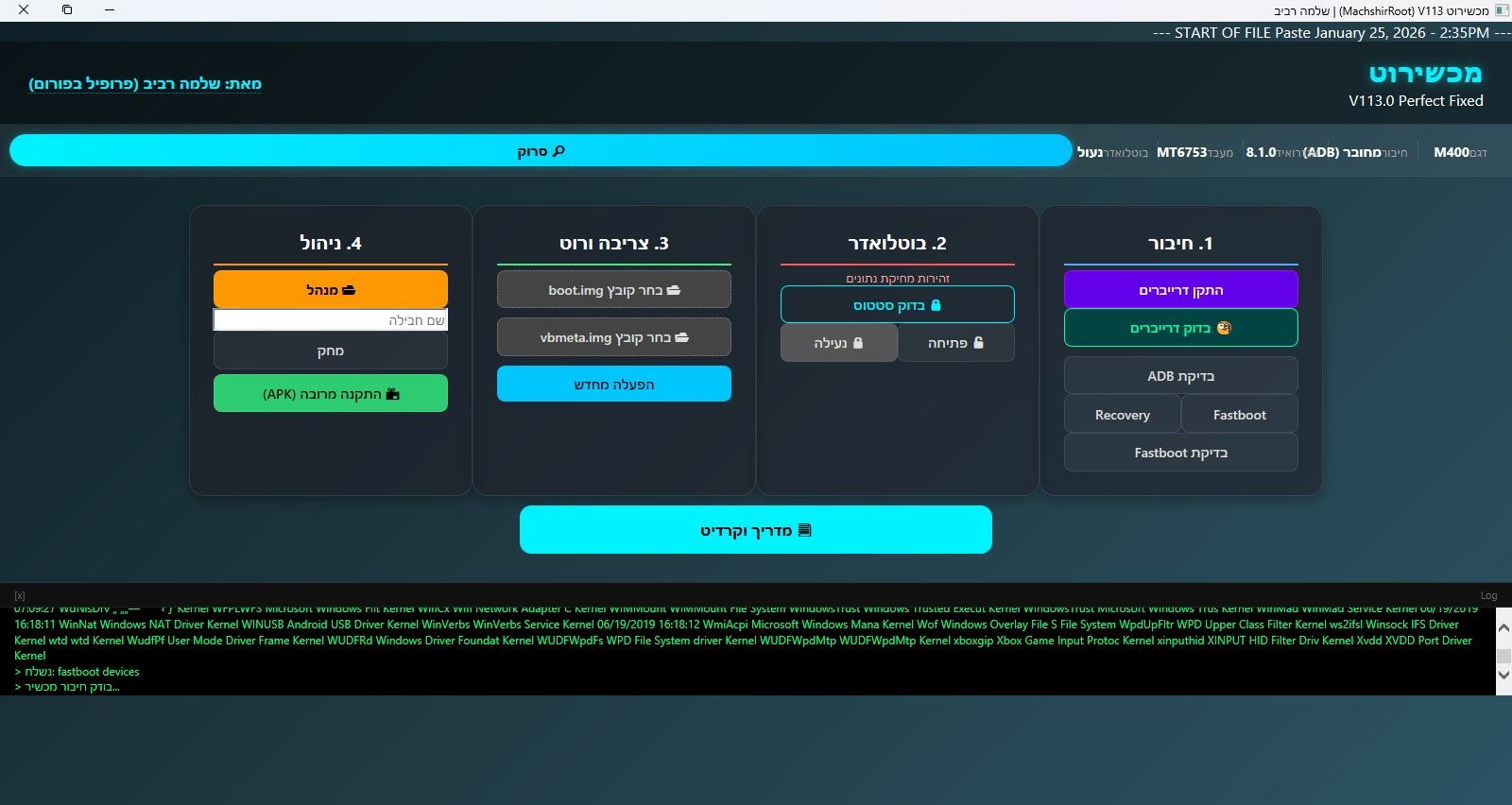Click the log scrollbar up arrow
The height and width of the screenshot is (805, 1512).
pos(1503,627)
